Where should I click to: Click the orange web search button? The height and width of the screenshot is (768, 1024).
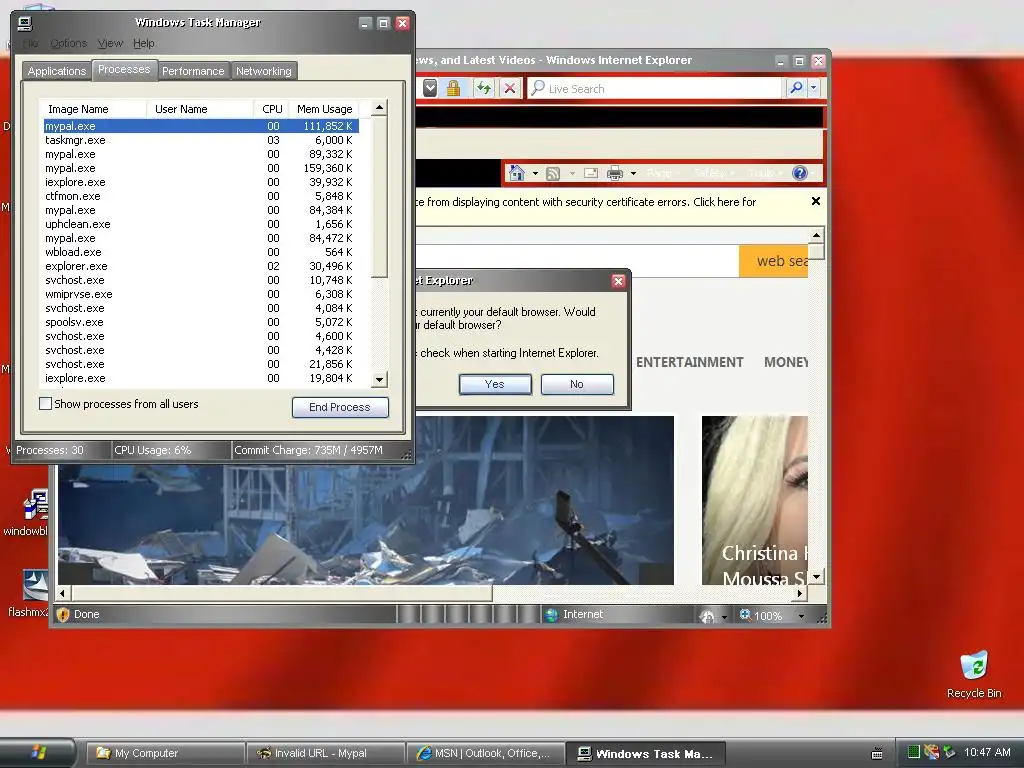point(773,261)
